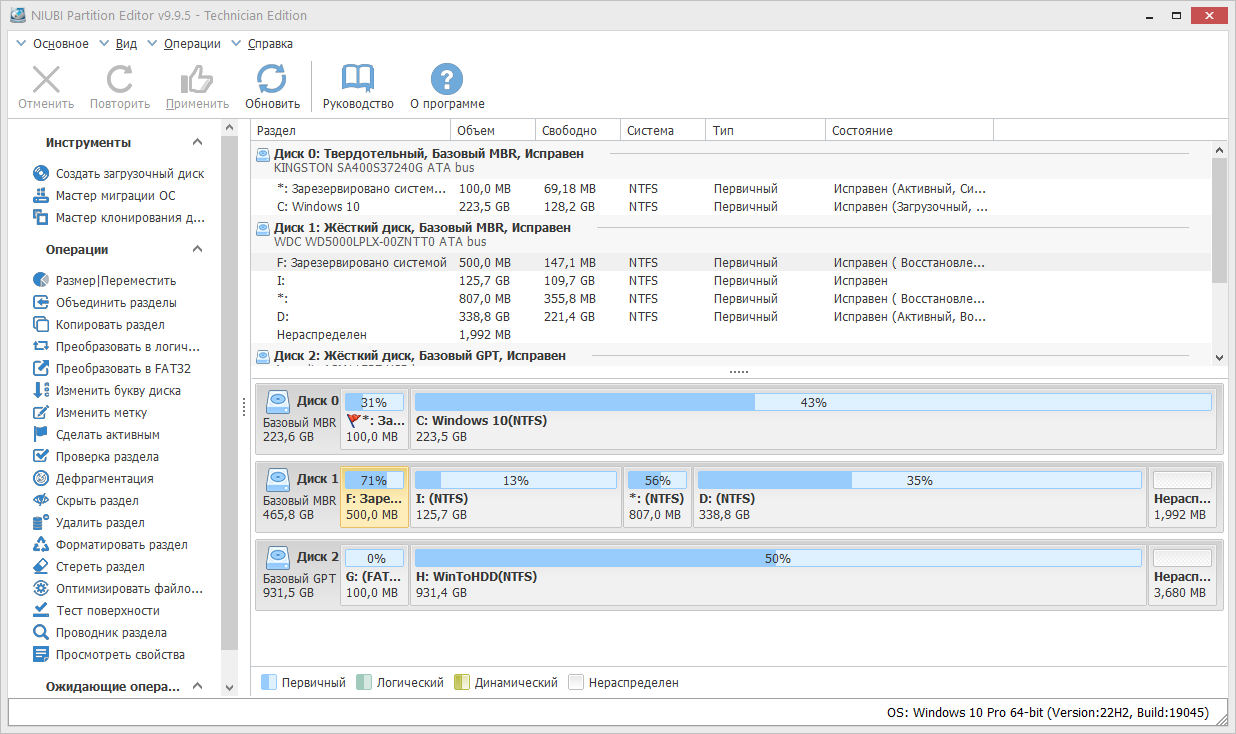Click the Удалить раздел icon
Viewport: 1236px width, 734px height.
point(41,523)
